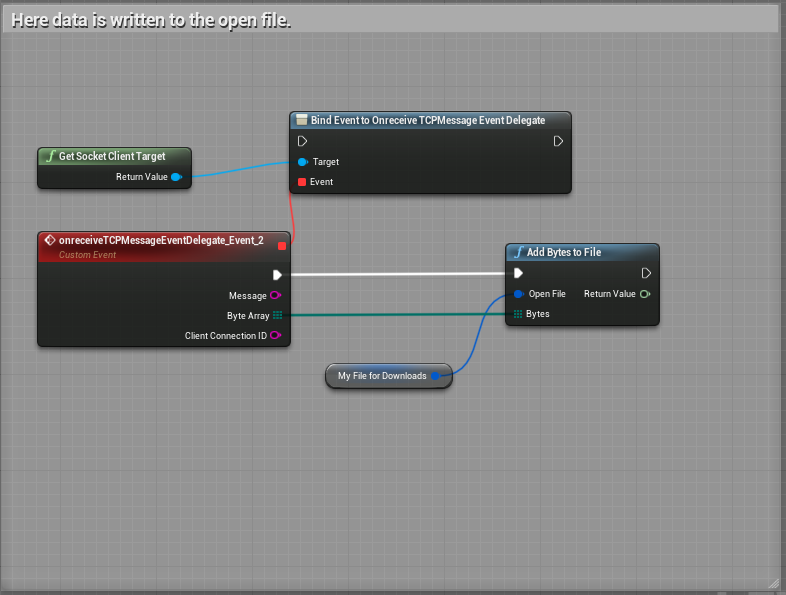
Task: Click the red delegate pin on custom event header
Action: click(x=282, y=245)
